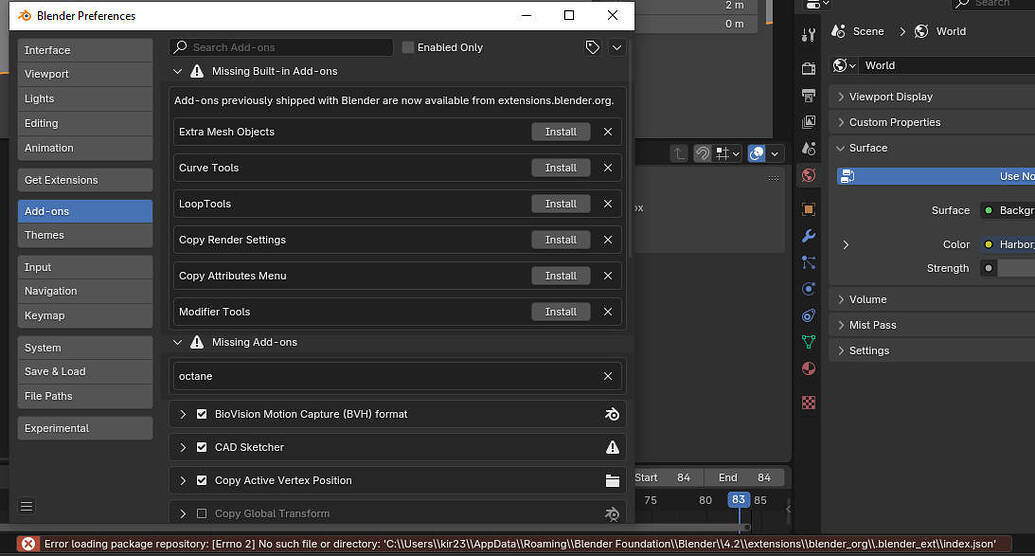
Task: Switch to Interface preferences tab
Action: click(85, 50)
